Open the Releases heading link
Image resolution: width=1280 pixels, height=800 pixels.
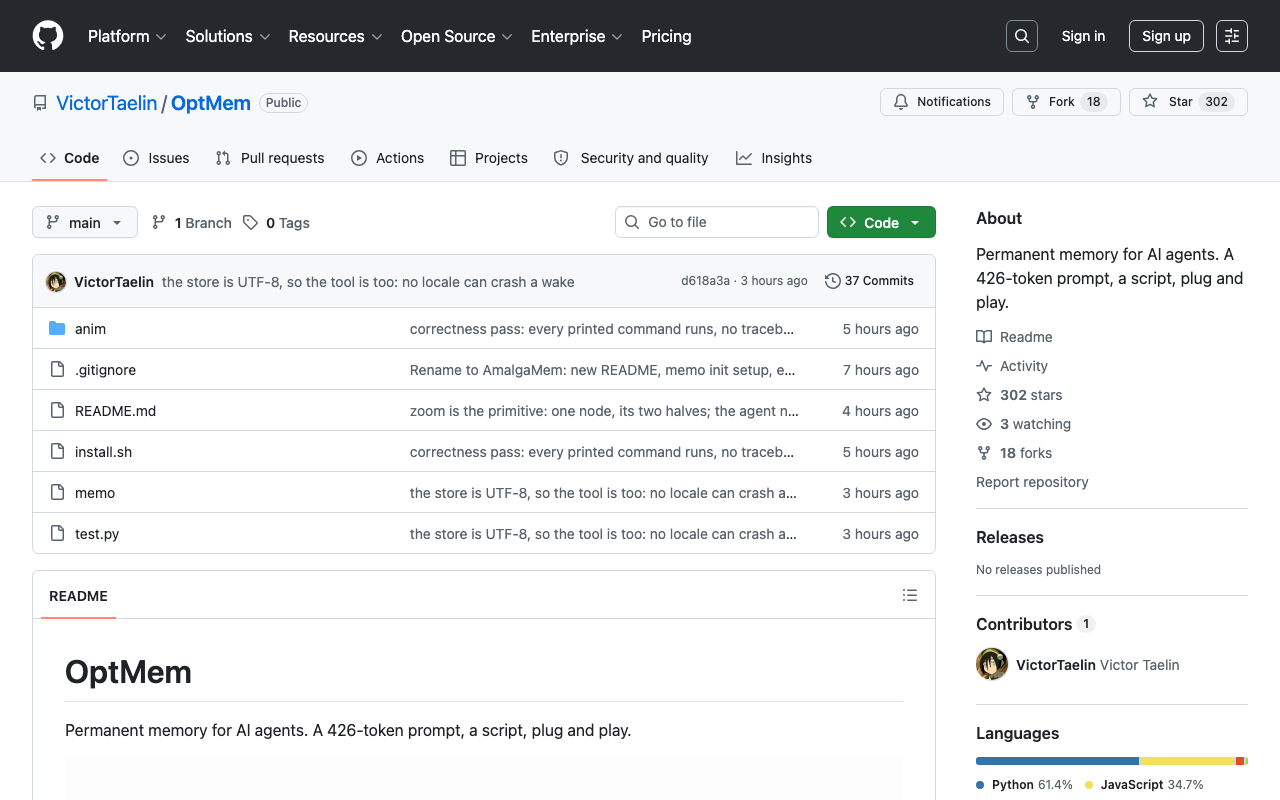1010,537
